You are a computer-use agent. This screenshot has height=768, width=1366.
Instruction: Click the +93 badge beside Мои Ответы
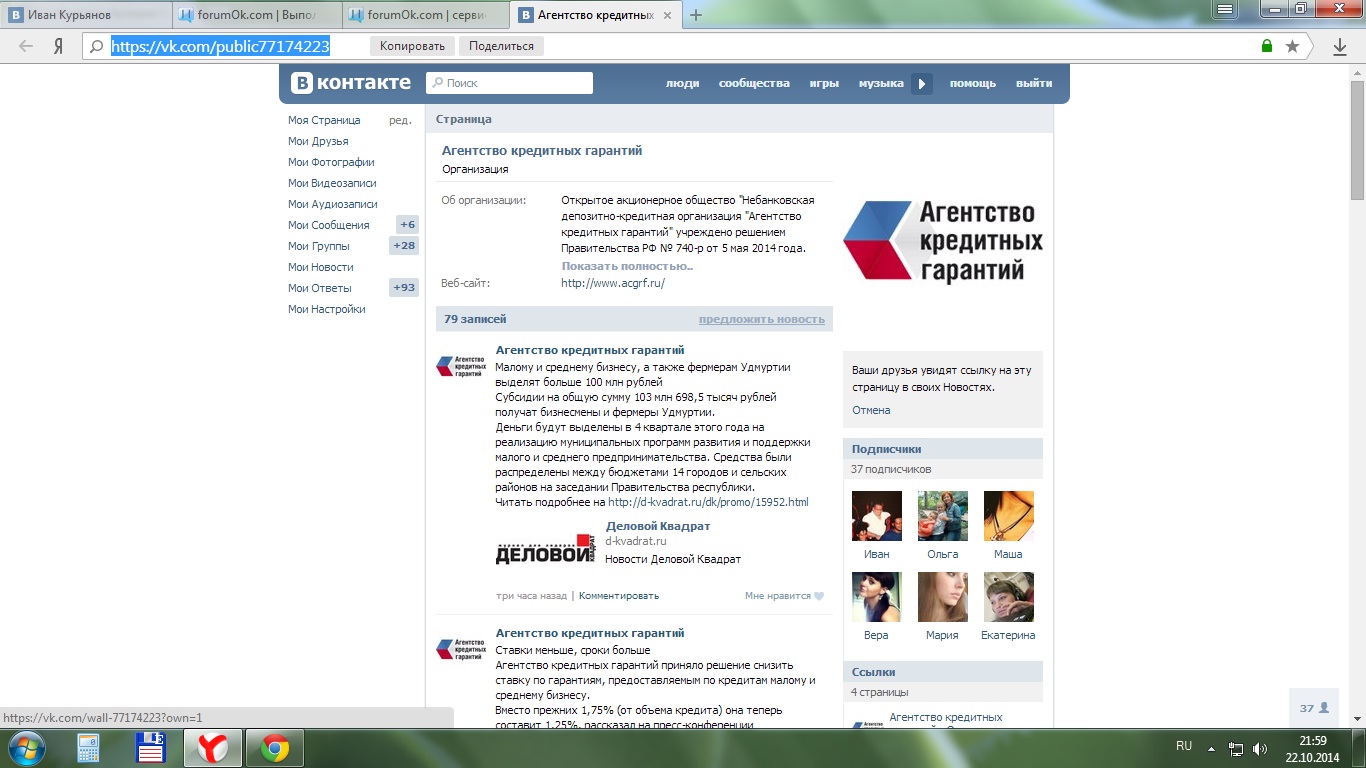(404, 288)
